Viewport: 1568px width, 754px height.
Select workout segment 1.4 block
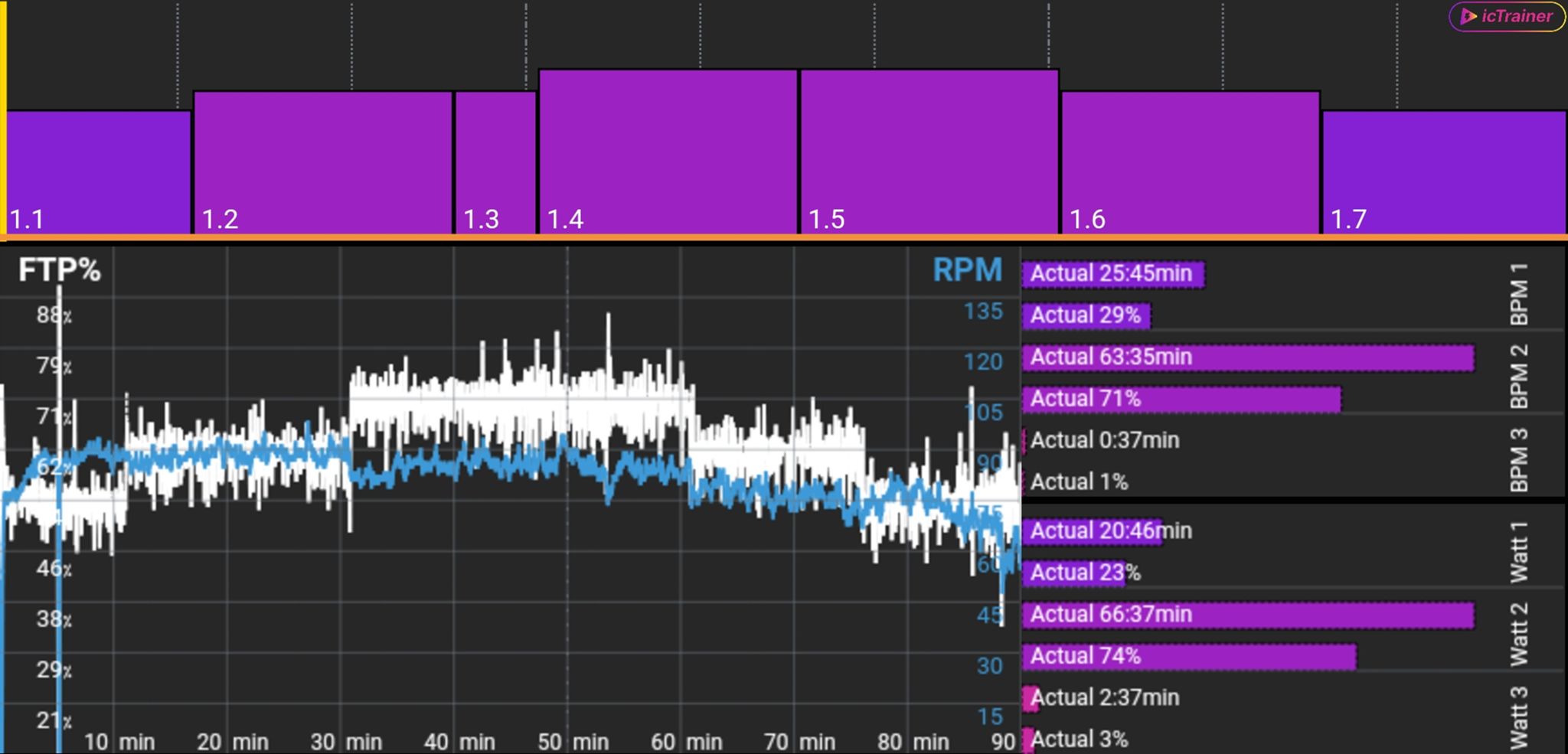click(668, 152)
